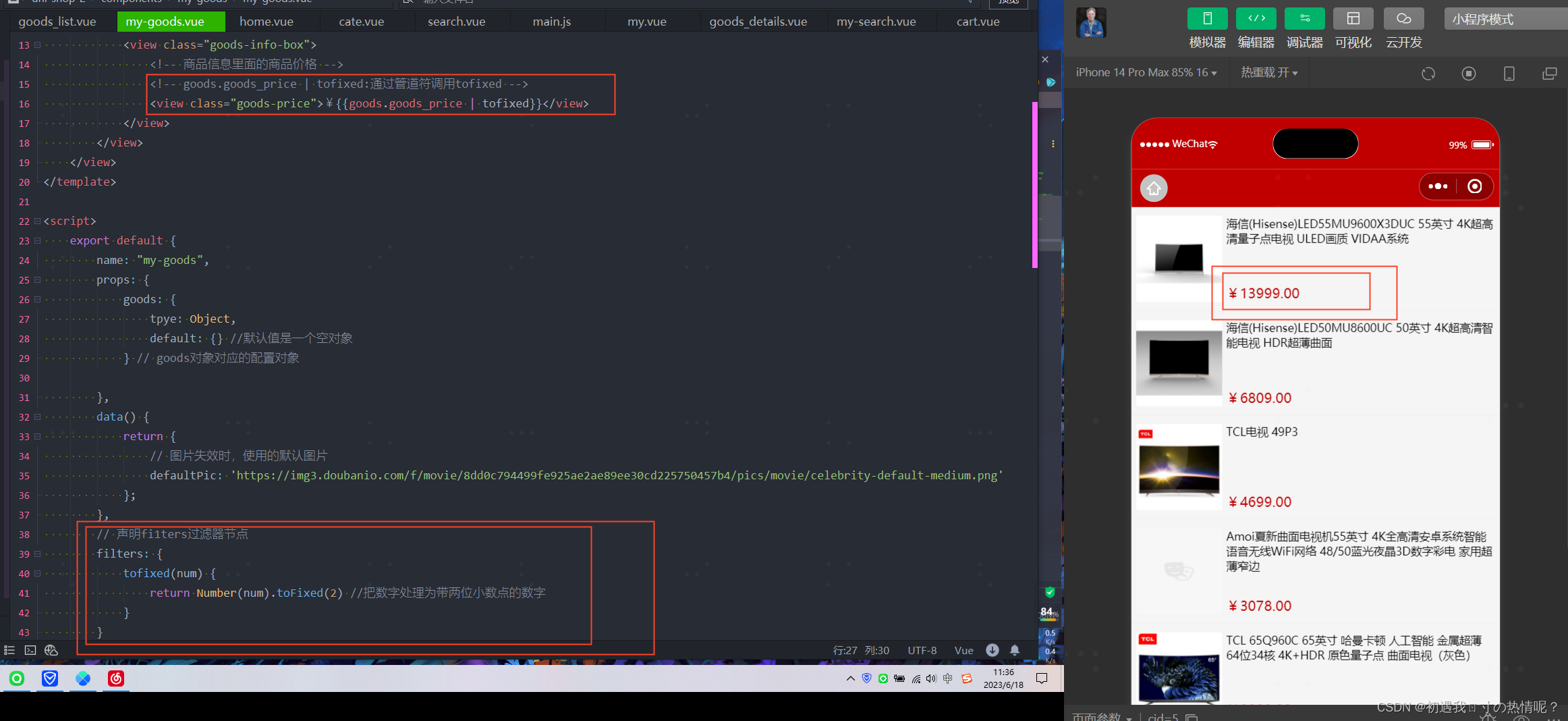Image resolution: width=1568 pixels, height=721 pixels.
Task: Switch to the goods_details.vue tab
Action: [758, 22]
